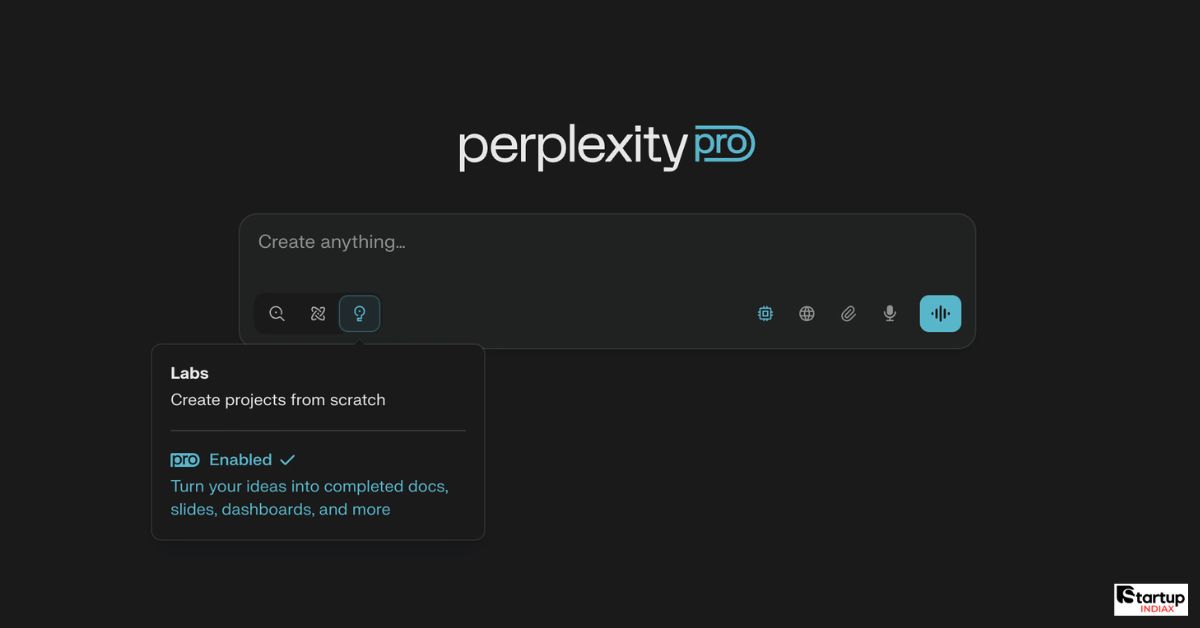Click 'Turn your ideas into completed docs' text
The image size is (1200, 628).
click(309, 487)
